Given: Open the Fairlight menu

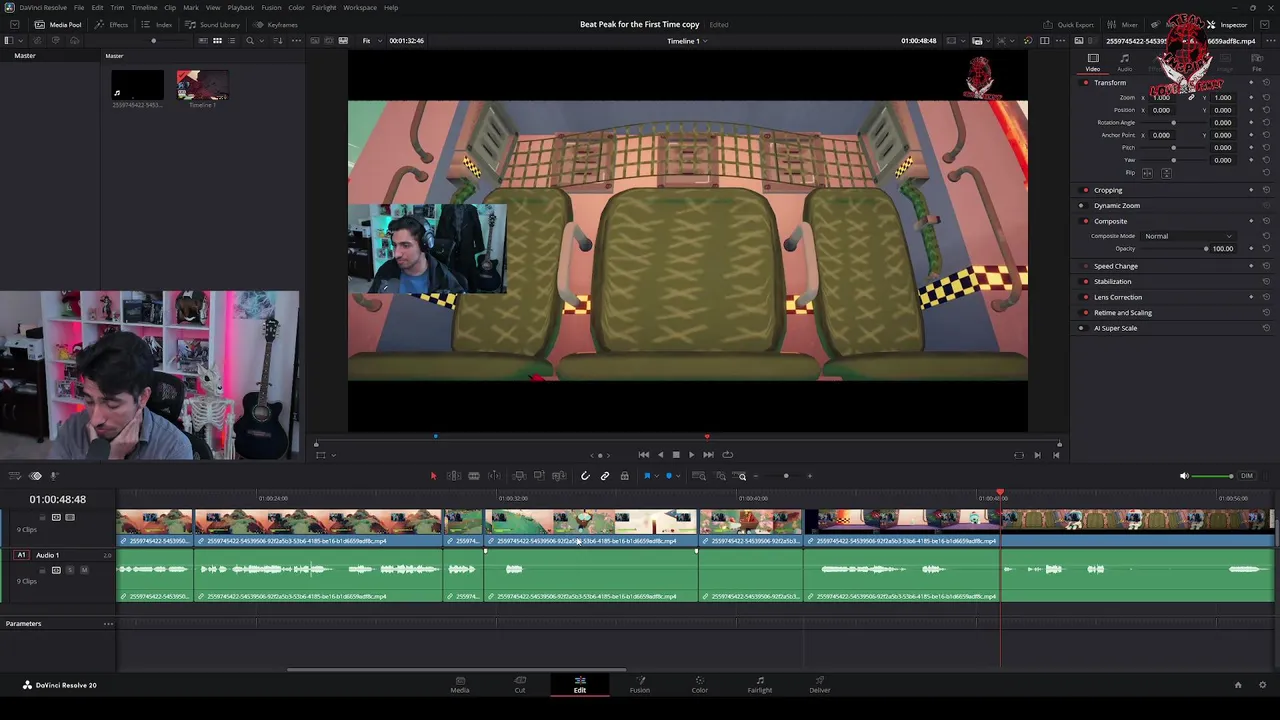Looking at the screenshot, I should (324, 7).
